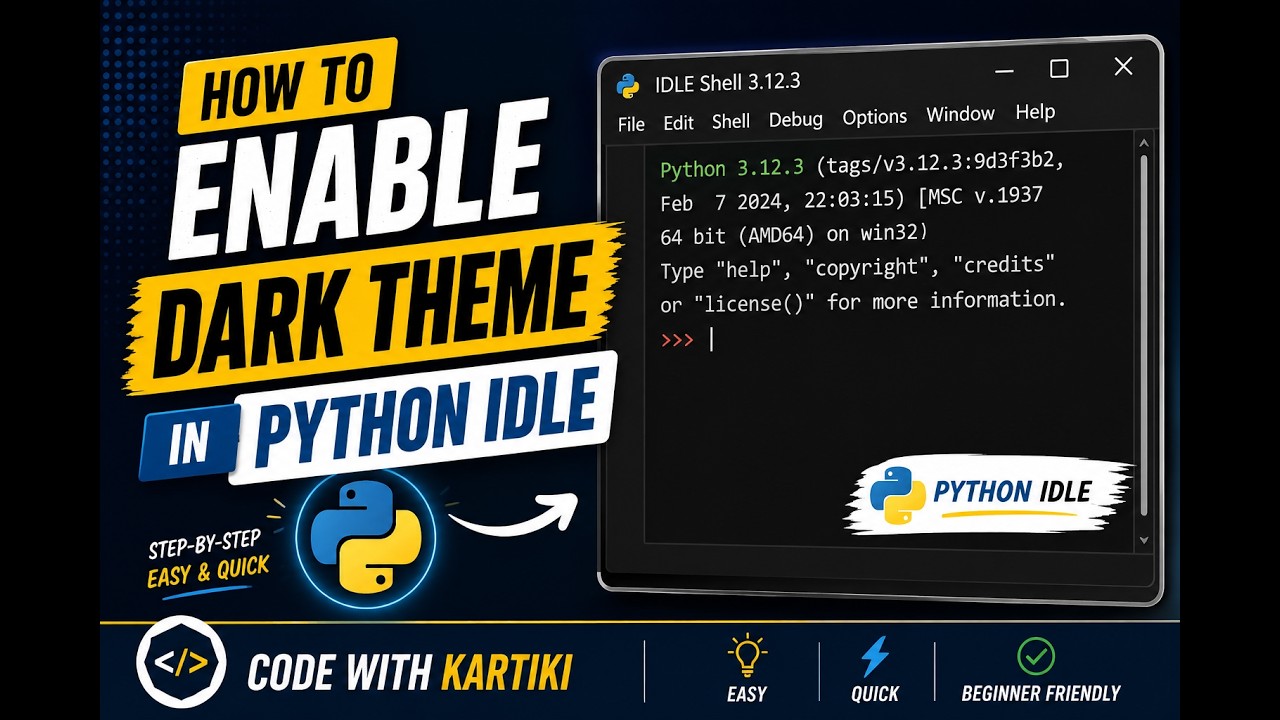Screen dimensions: 1280x720
Task: Maximize the IDLE Shell window
Action: pyautogui.click(x=1059, y=68)
